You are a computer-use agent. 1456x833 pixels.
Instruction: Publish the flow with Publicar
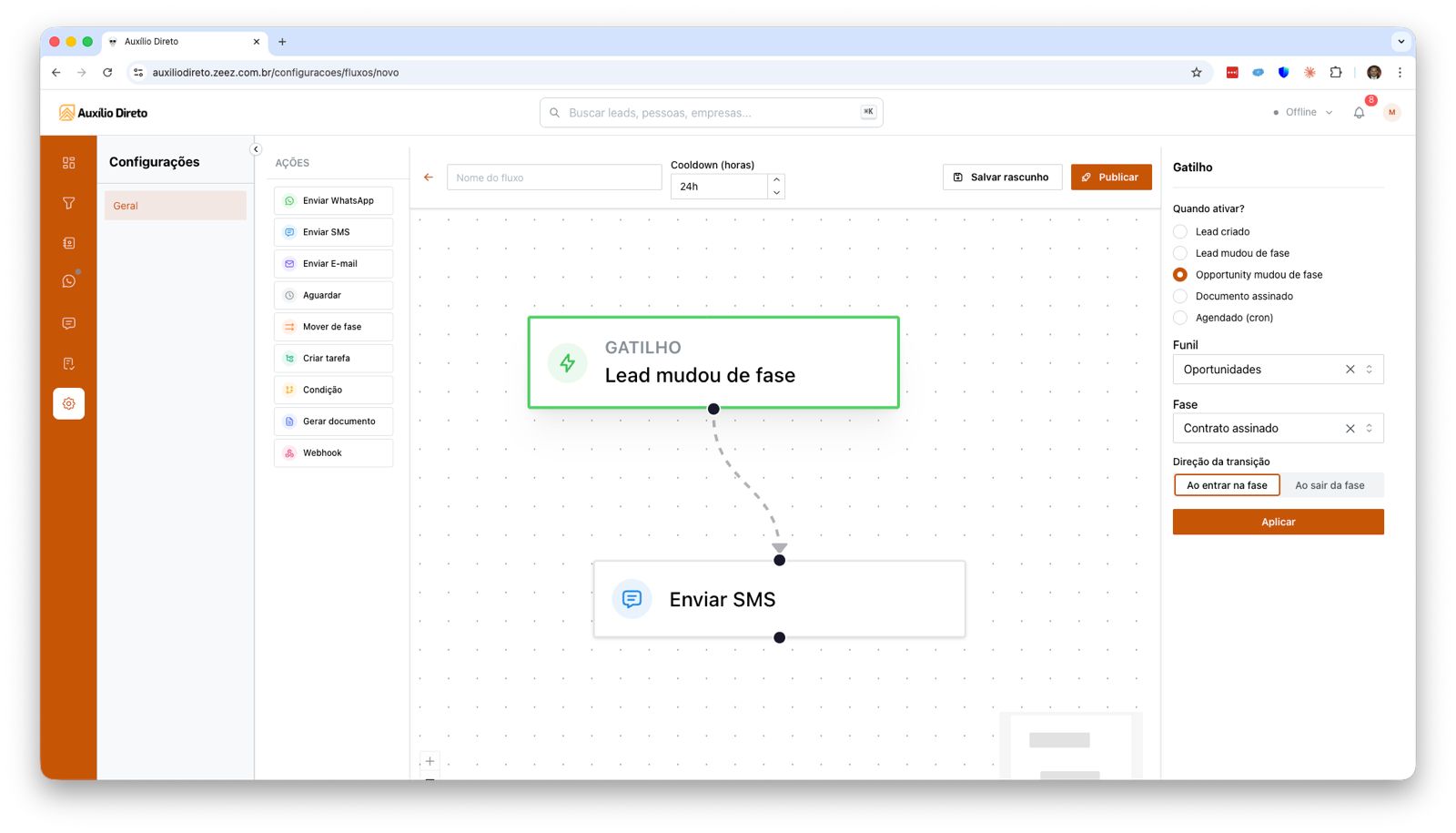1111,177
